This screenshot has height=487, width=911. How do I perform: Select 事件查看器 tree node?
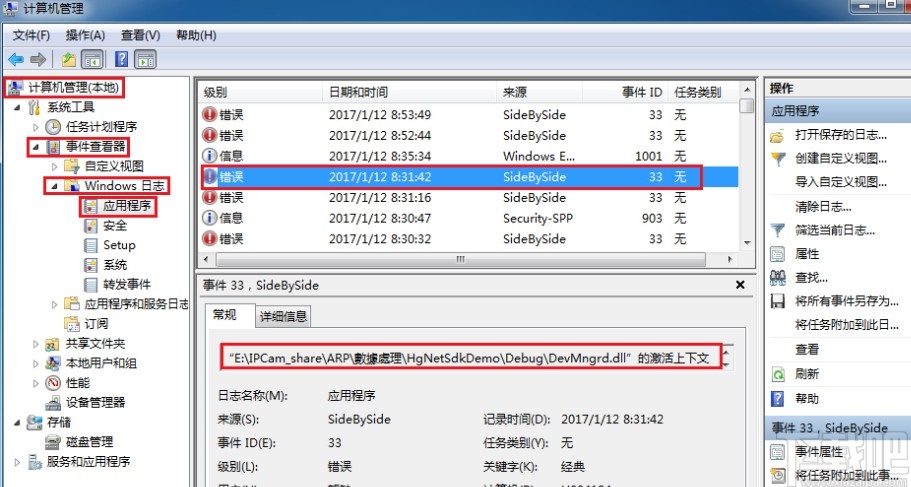[95, 146]
